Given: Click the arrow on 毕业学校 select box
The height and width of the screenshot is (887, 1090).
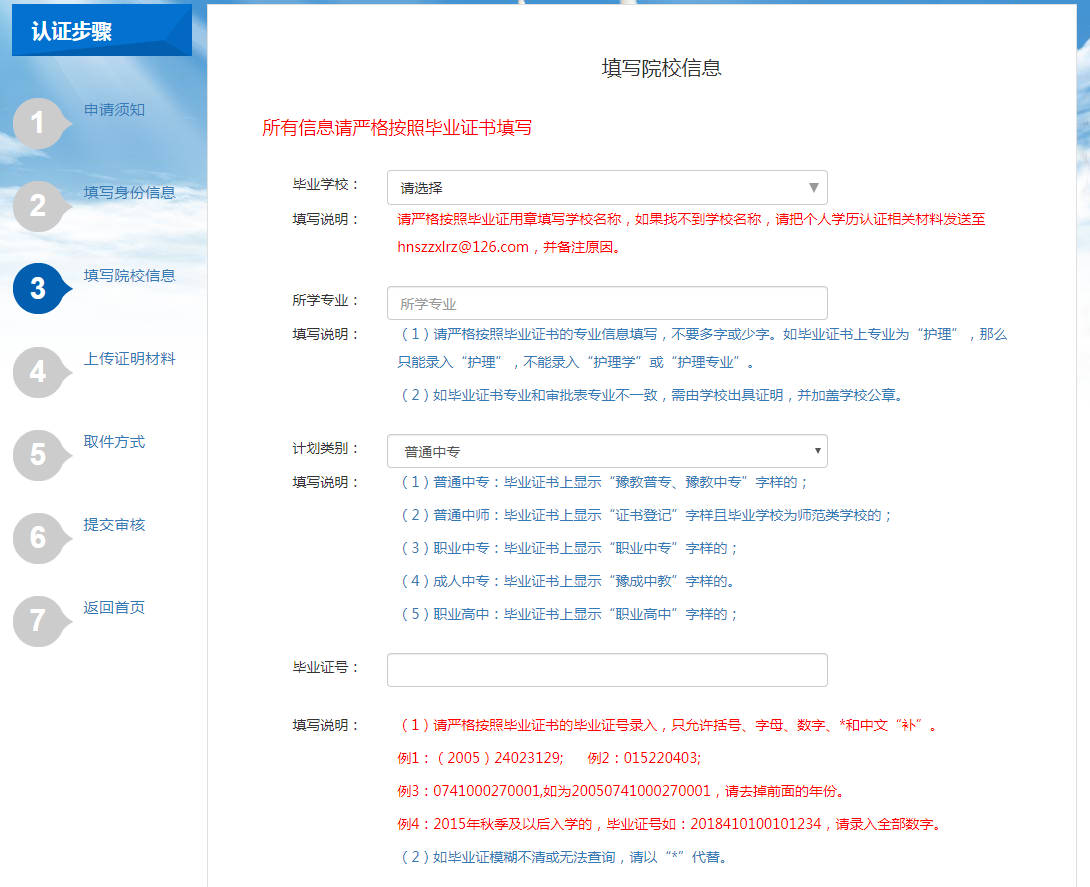Looking at the screenshot, I should [813, 187].
